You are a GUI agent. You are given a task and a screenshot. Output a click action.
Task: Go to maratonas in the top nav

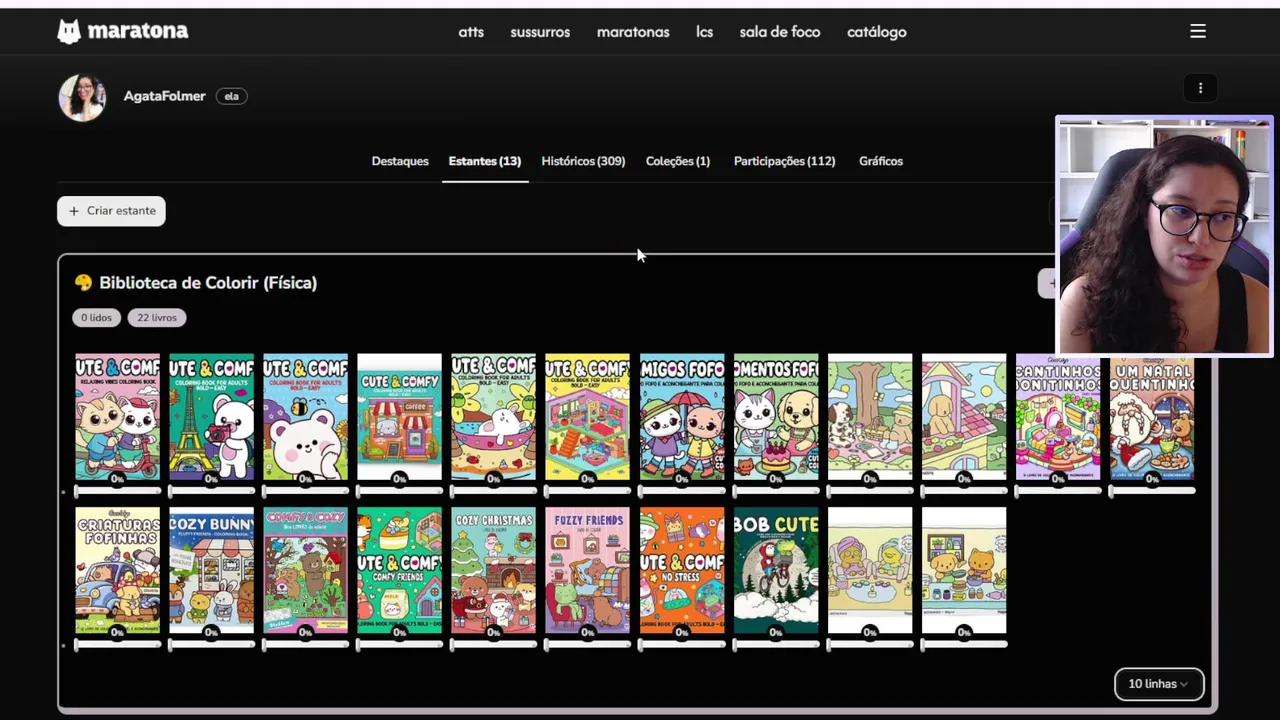pos(633,32)
